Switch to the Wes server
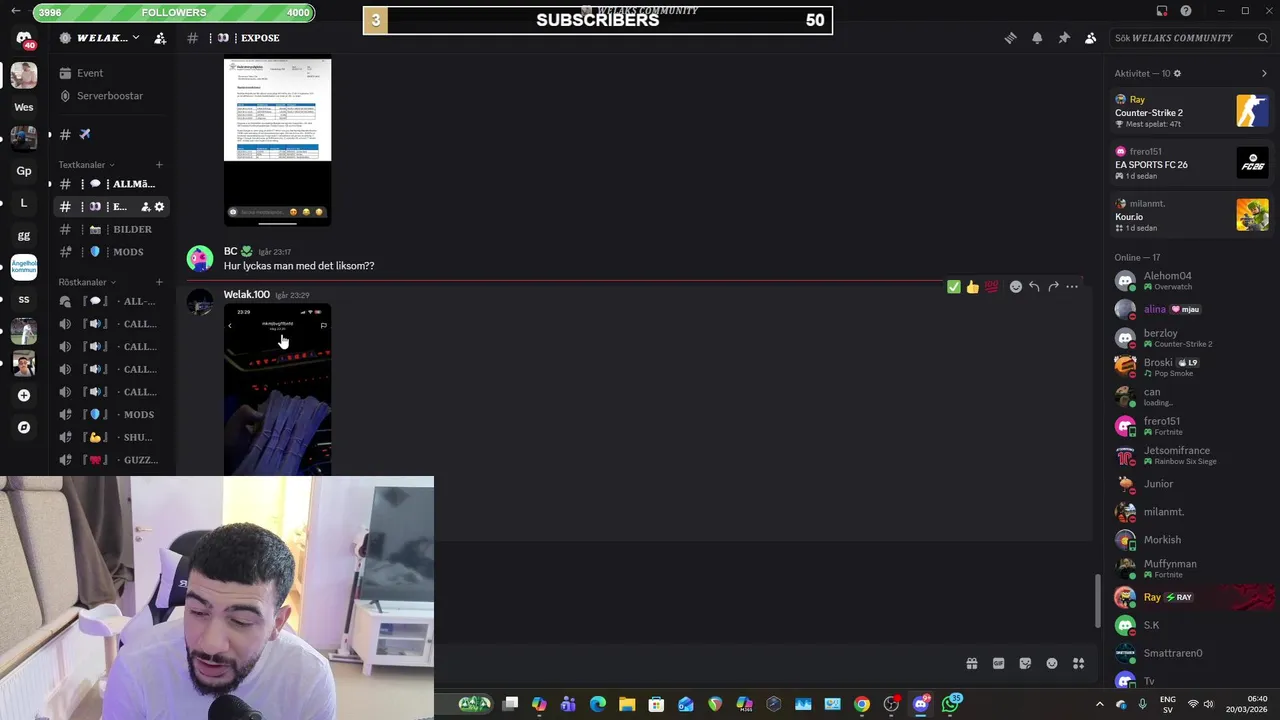This screenshot has width=1280, height=720. (24, 107)
